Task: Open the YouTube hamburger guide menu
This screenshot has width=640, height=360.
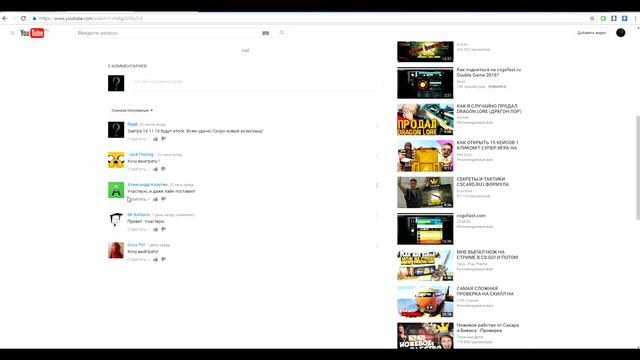Action: (12, 33)
